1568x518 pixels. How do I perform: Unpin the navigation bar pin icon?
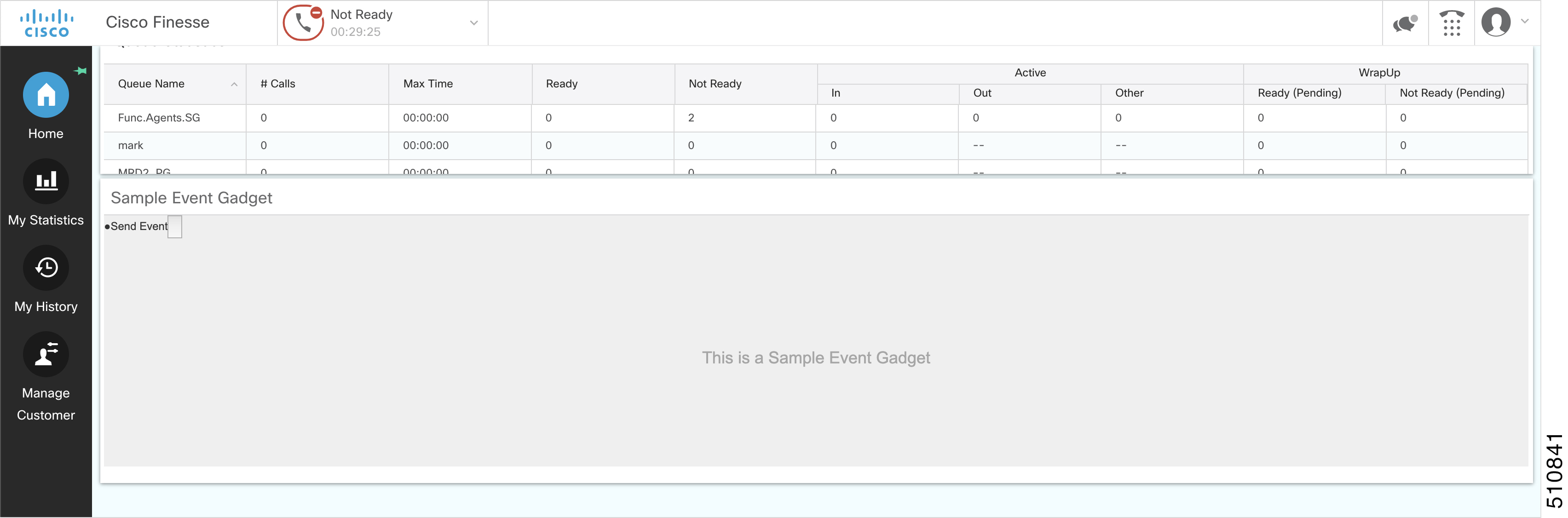coord(81,70)
